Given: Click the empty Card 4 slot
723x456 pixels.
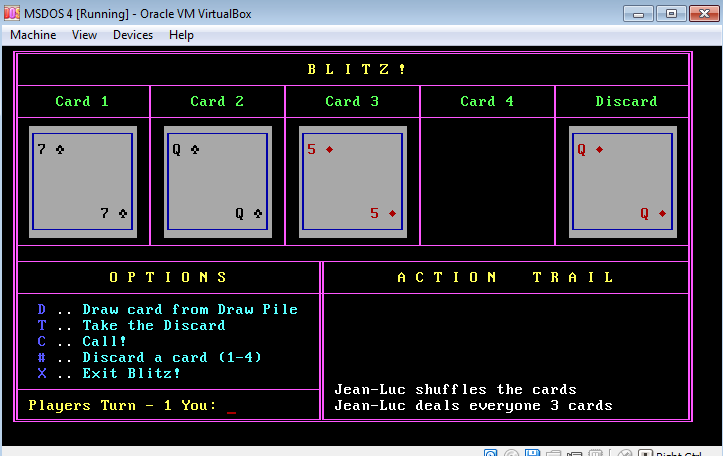Looking at the screenshot, I should click(487, 181).
